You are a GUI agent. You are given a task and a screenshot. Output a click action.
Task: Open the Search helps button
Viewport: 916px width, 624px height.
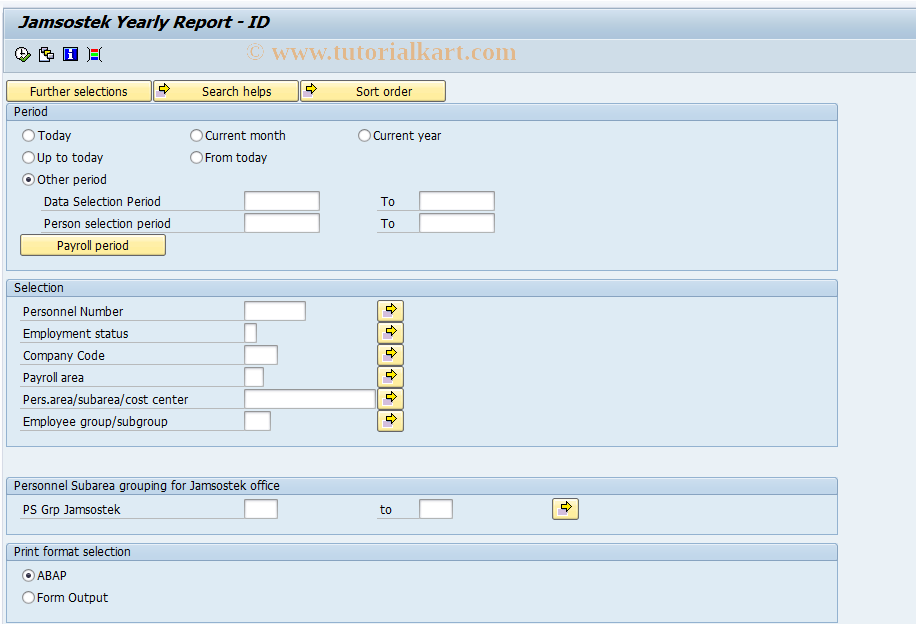coord(226,91)
